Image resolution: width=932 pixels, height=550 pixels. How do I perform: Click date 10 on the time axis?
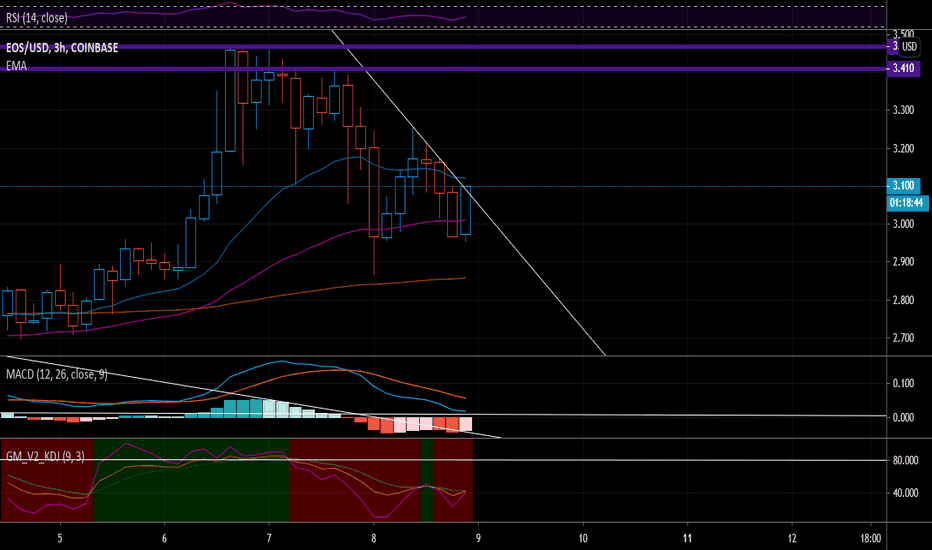coord(582,538)
